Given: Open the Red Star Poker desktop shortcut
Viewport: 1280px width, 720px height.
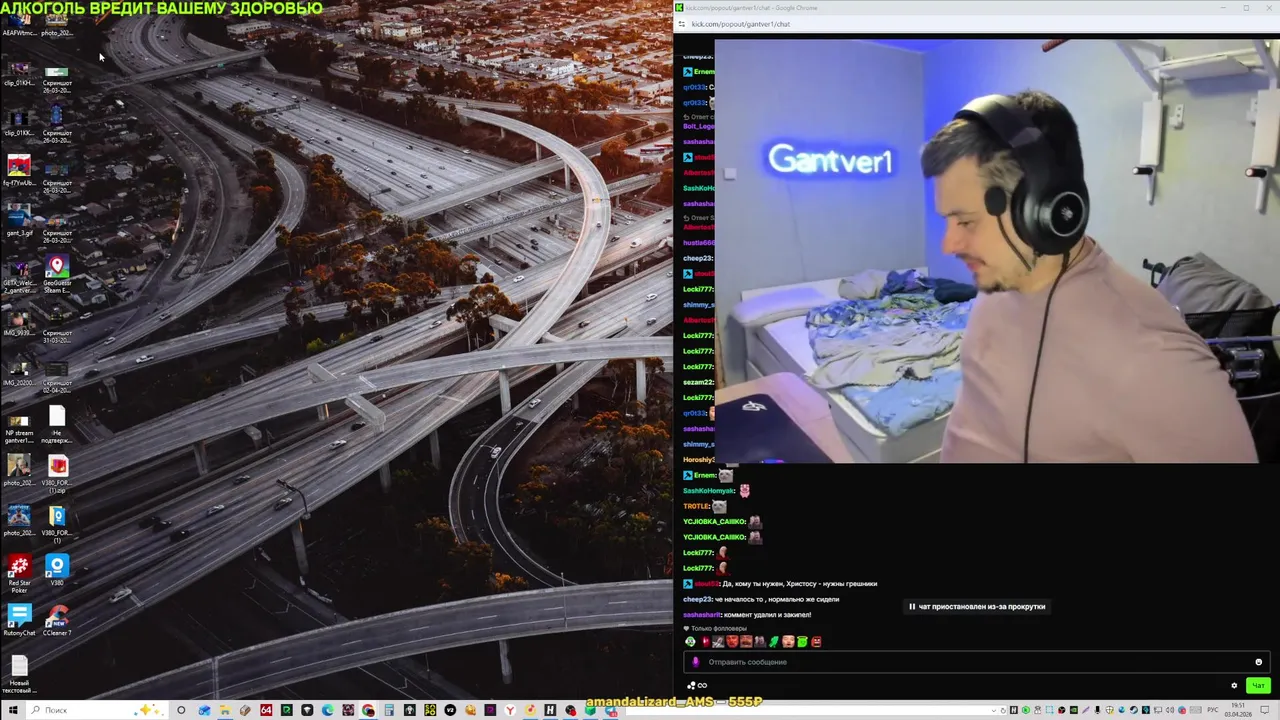Looking at the screenshot, I should [19, 574].
